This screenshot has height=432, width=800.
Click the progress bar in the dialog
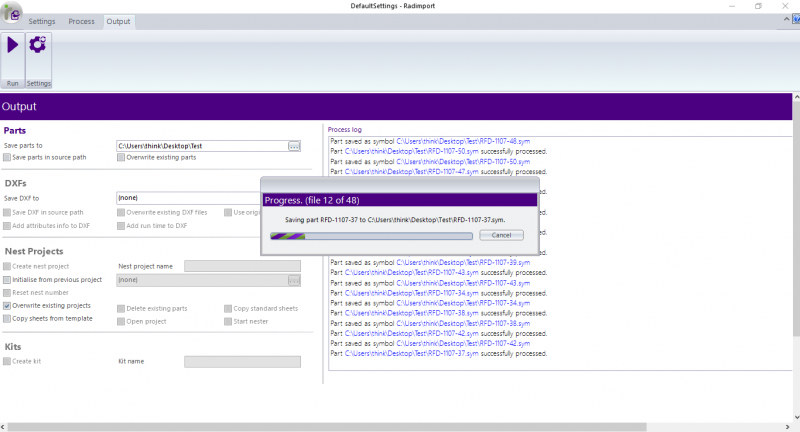pos(372,235)
